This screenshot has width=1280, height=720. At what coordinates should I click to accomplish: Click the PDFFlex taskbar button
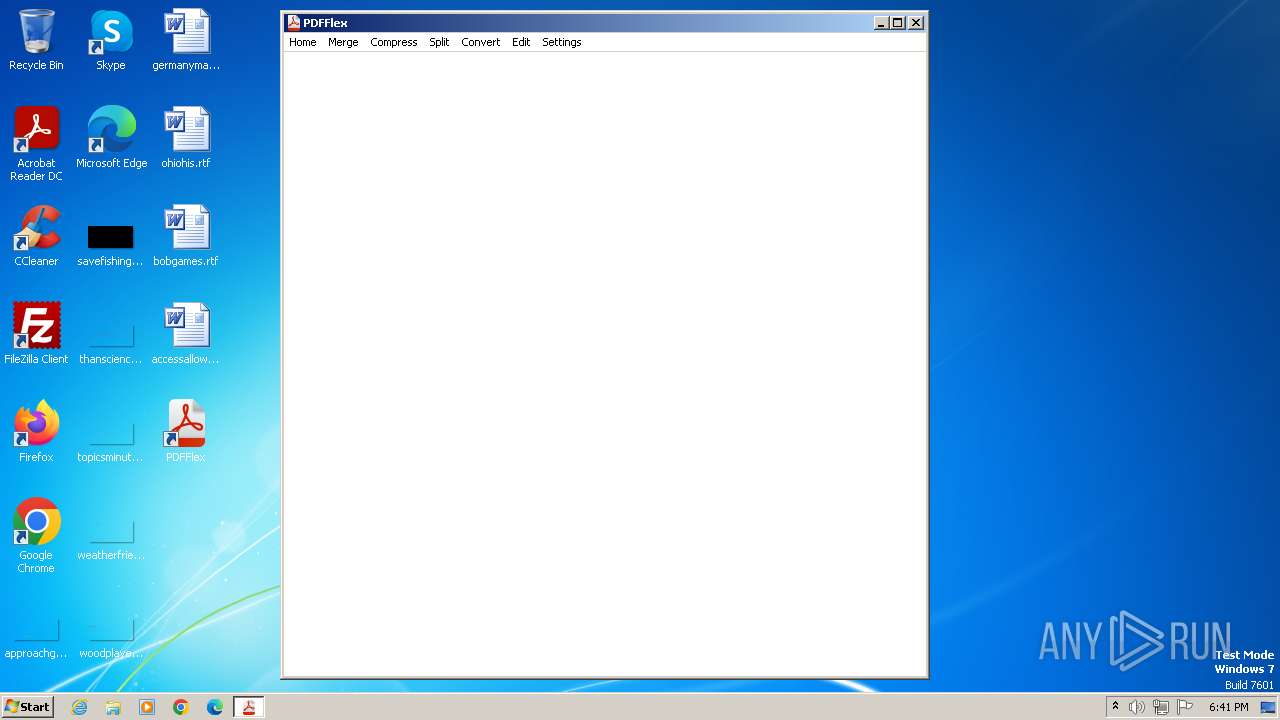pos(249,707)
